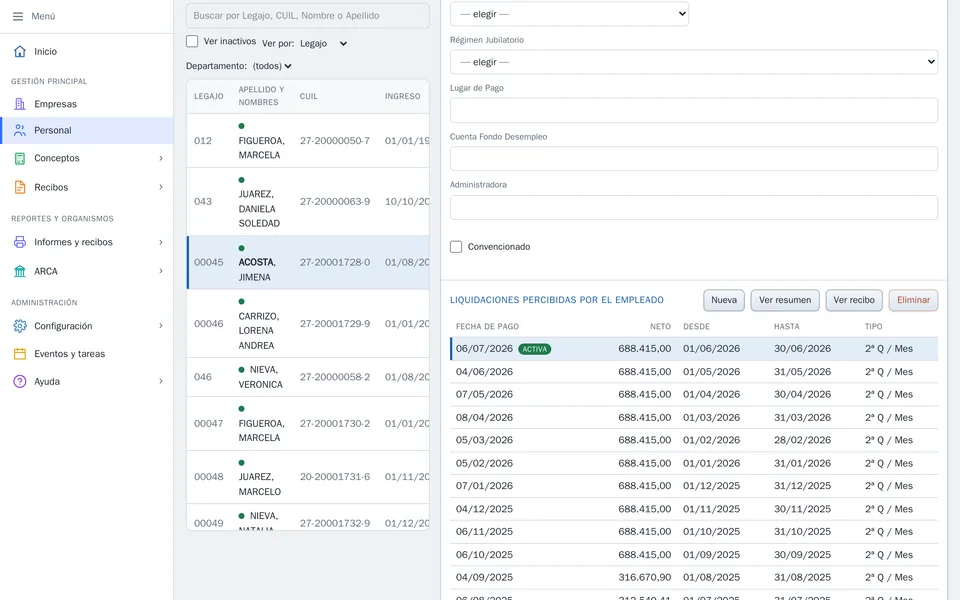Image resolution: width=960 pixels, height=600 pixels.
Task: Click the Eliminar button
Action: (913, 300)
